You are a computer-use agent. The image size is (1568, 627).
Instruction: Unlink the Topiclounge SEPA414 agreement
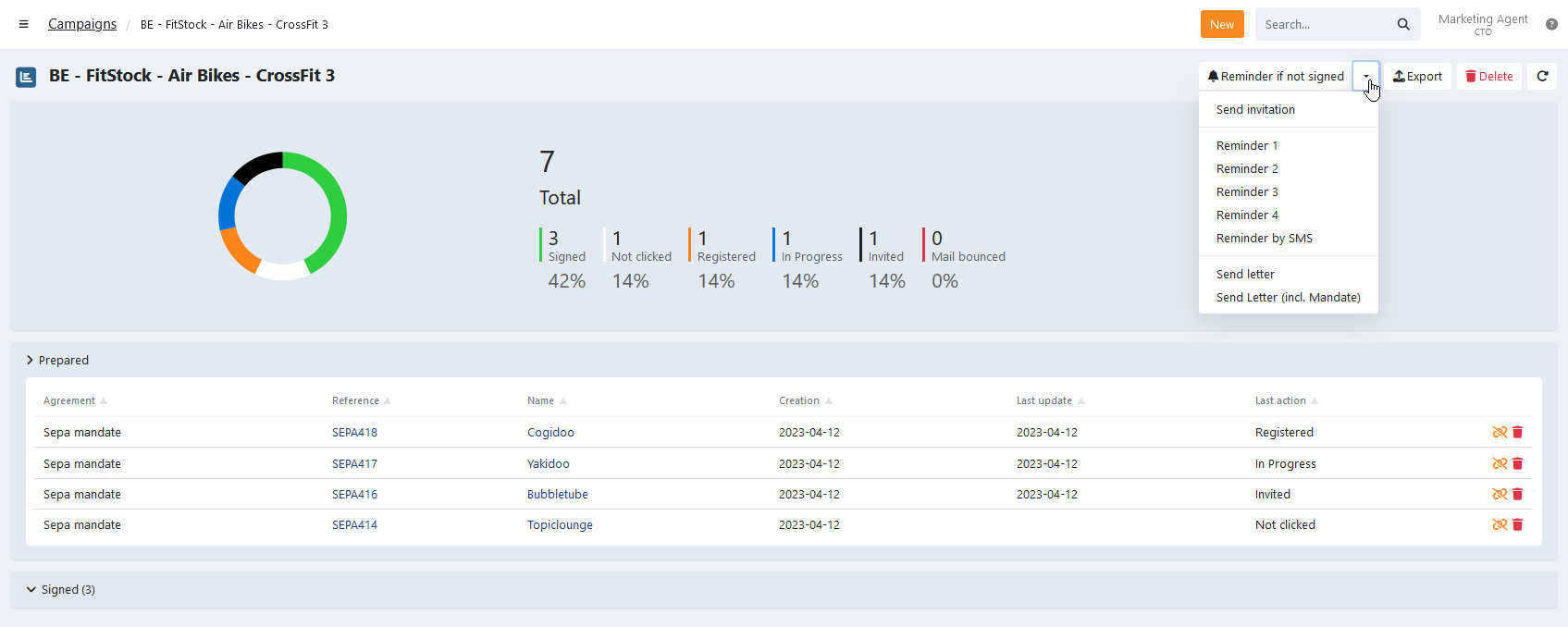coord(1500,524)
